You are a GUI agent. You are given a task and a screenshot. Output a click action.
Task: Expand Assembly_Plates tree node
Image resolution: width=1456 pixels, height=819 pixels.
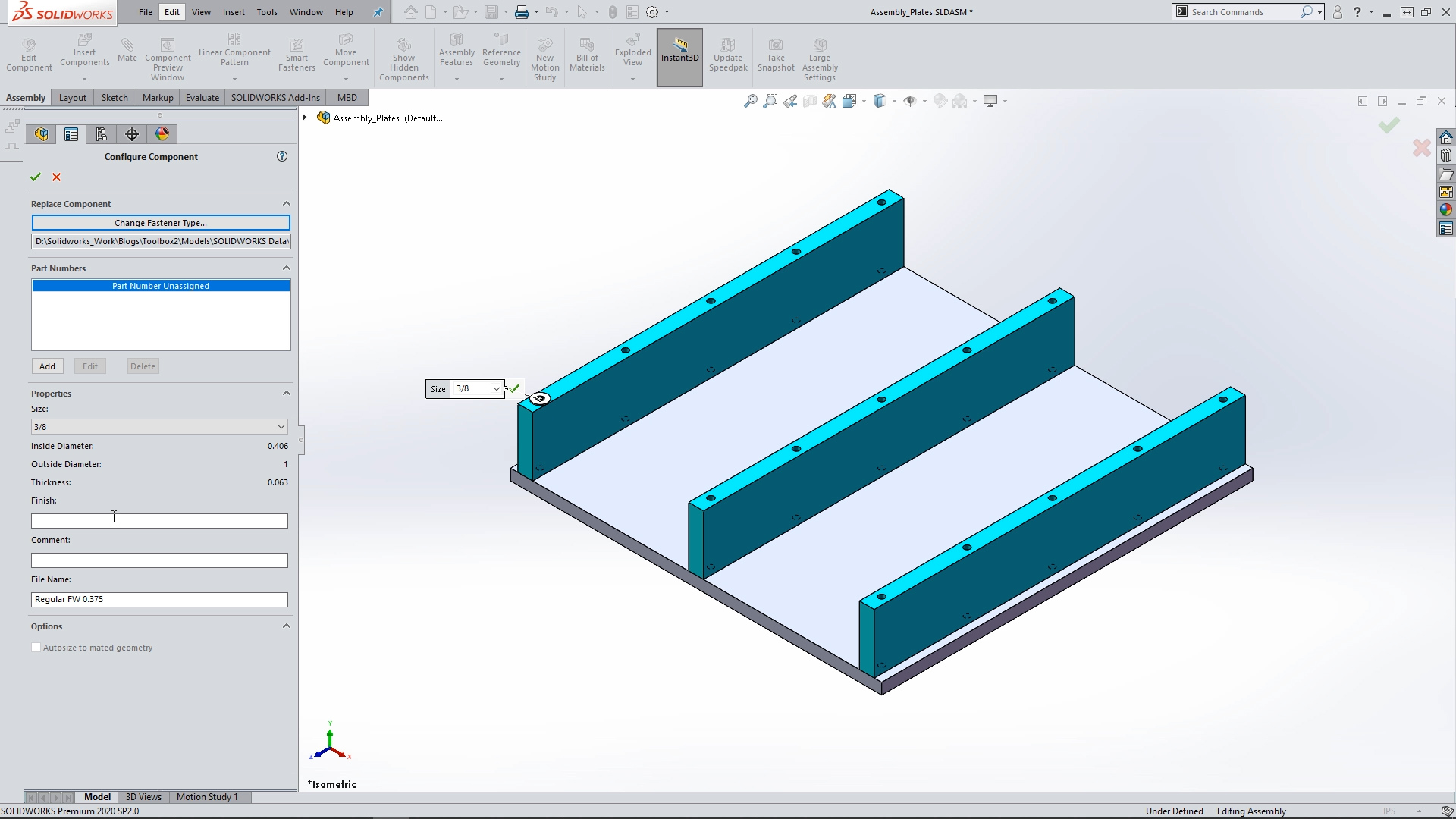[x=305, y=118]
